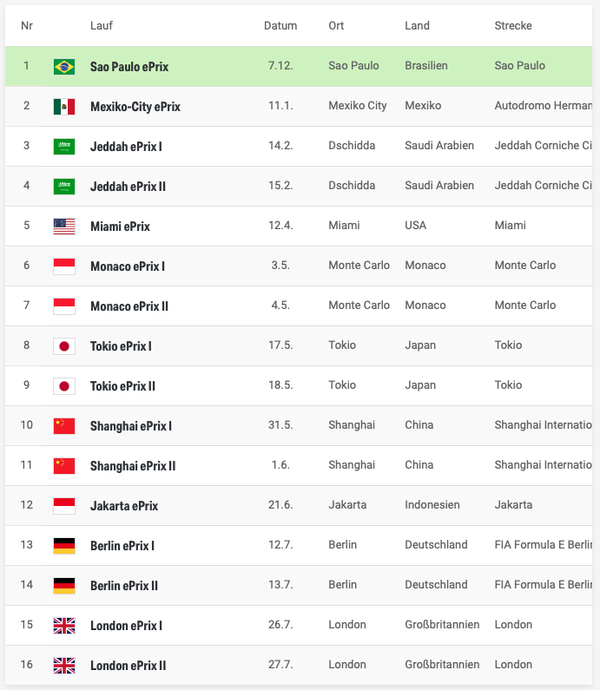This screenshot has height=690, width=600.
Task: Click the Mexico flag icon
Action: [x=64, y=106]
